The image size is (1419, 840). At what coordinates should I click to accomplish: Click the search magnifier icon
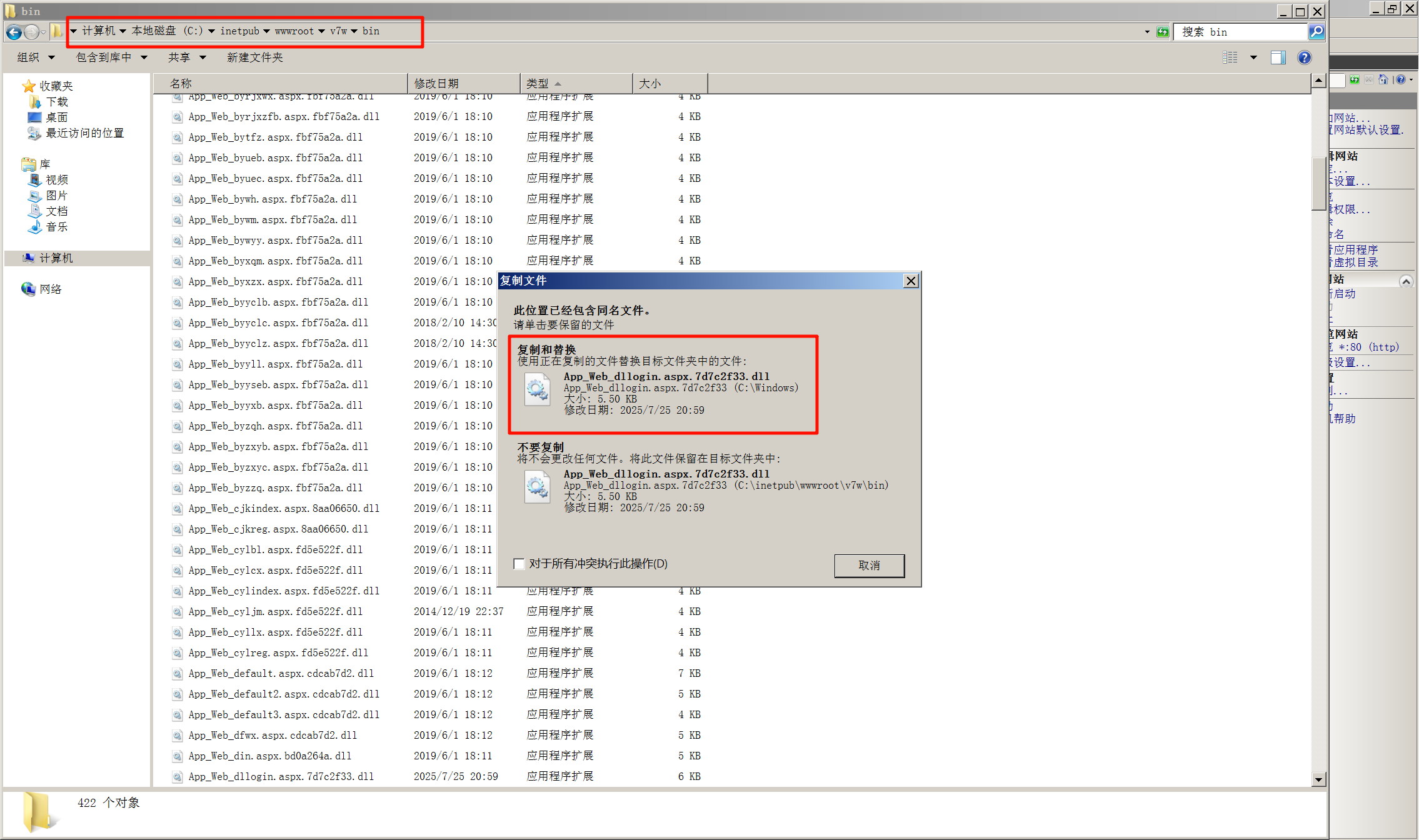coord(1316,31)
